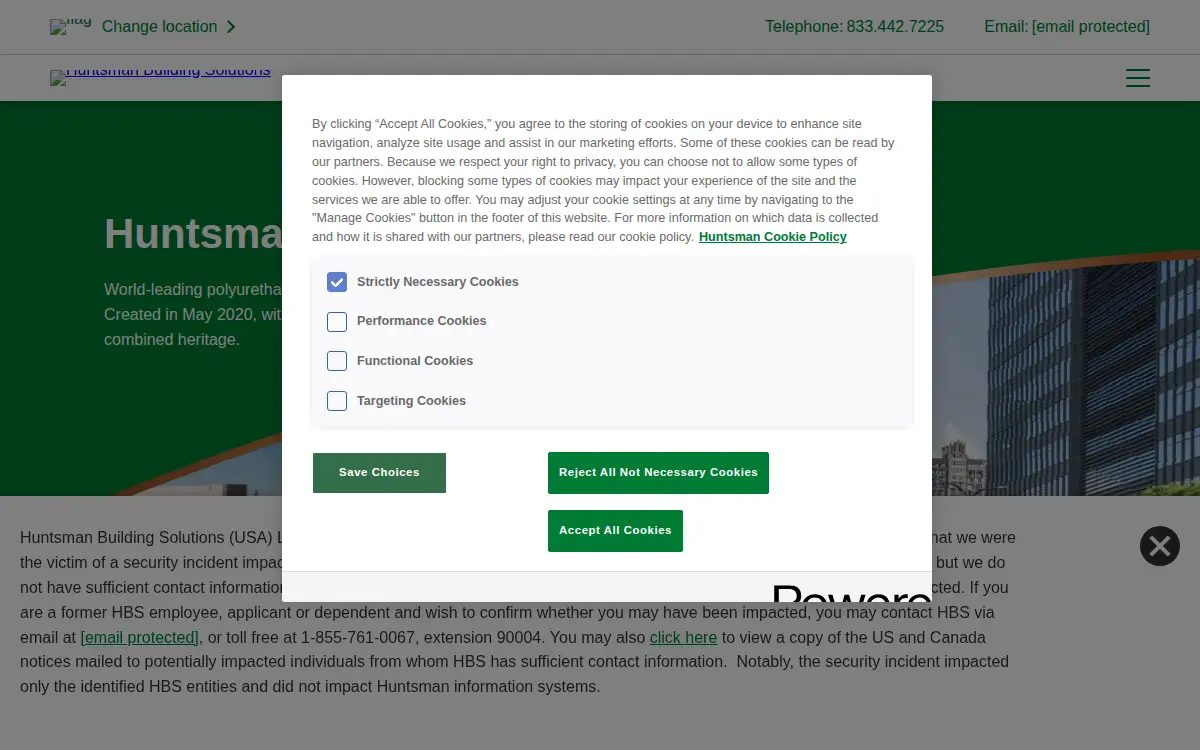Select the 'Performance Cookies' label text
The height and width of the screenshot is (750, 1200).
pos(421,321)
